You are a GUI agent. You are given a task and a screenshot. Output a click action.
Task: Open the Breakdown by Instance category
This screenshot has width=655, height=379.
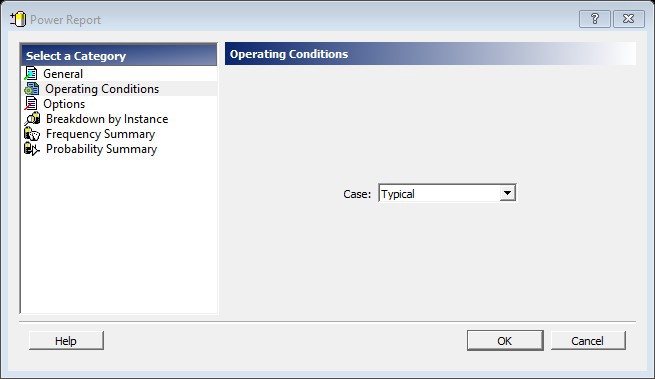tap(107, 119)
